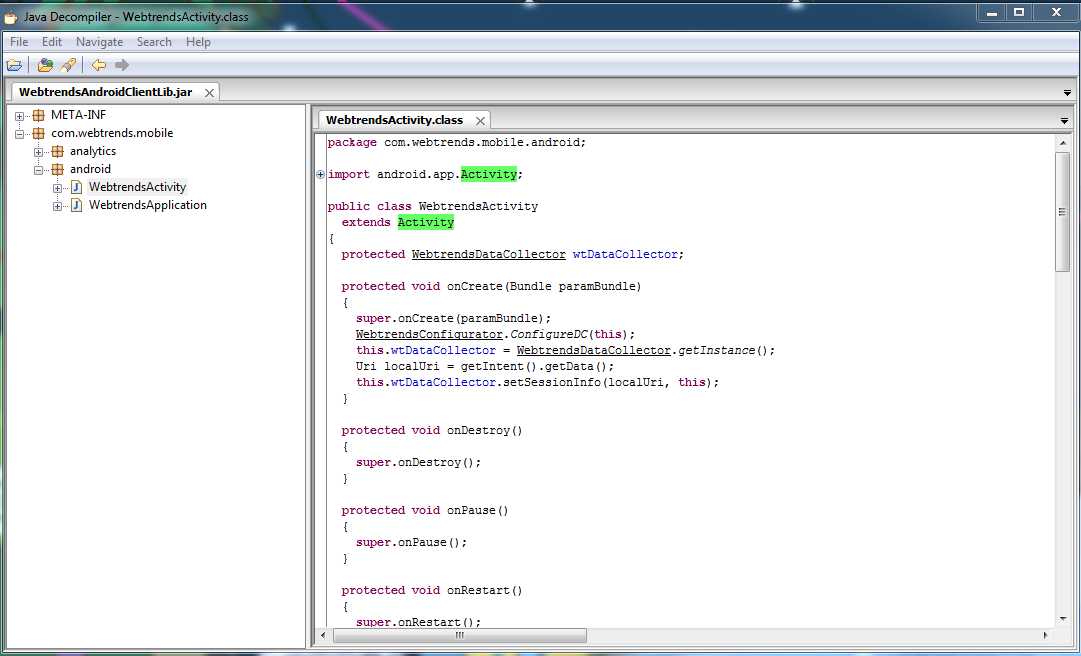Close the Java Decompiler window

[x=1055, y=12]
